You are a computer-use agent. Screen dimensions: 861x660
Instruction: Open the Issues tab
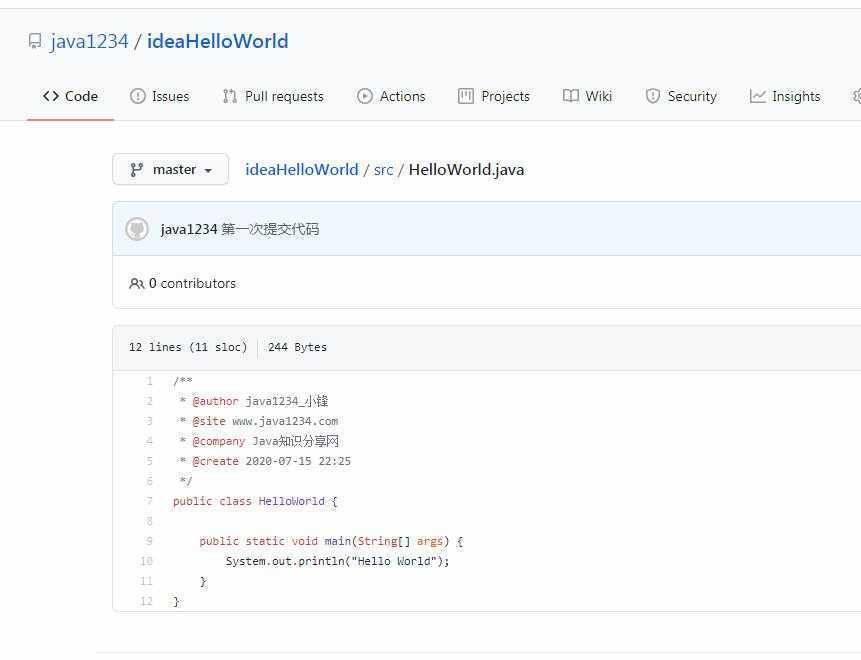pyautogui.click(x=160, y=96)
